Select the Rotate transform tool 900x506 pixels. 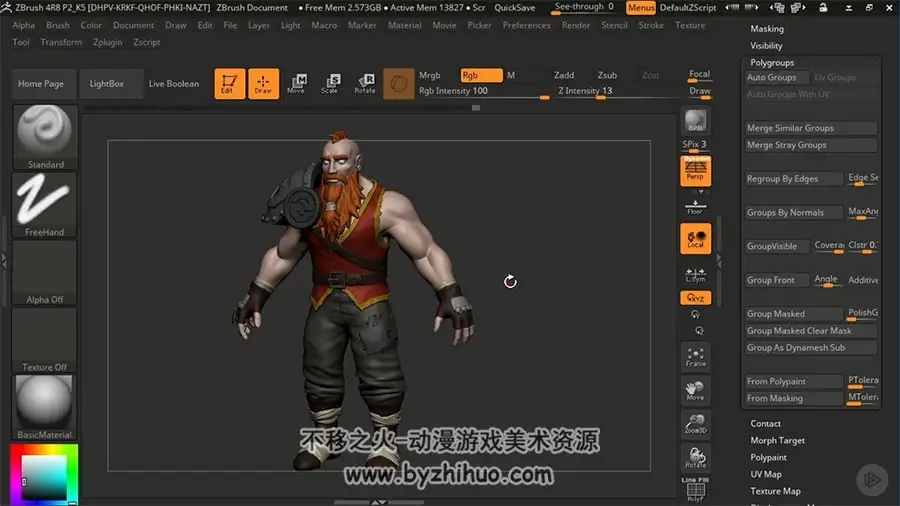[x=364, y=84]
